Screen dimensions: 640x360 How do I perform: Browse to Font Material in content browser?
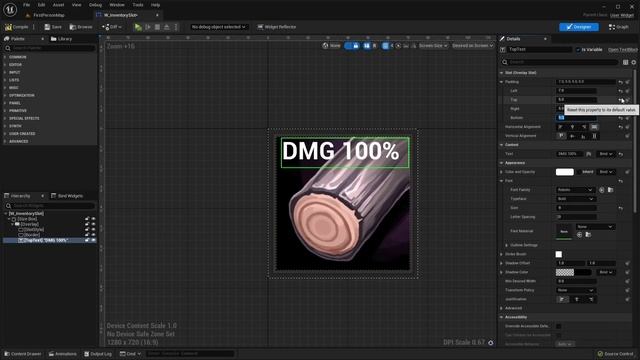[588, 235]
